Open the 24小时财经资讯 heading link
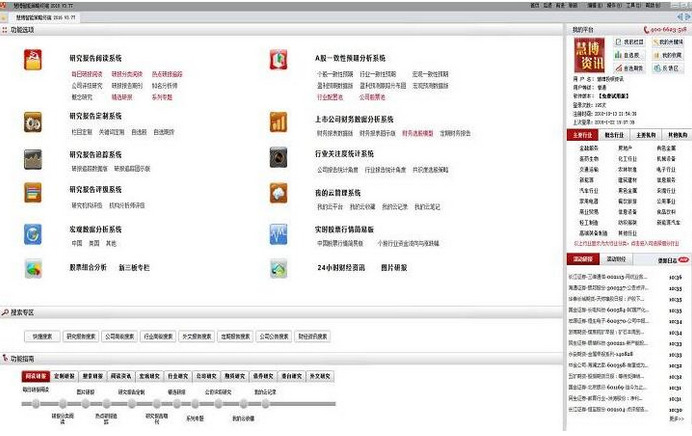 pyautogui.click(x=341, y=267)
